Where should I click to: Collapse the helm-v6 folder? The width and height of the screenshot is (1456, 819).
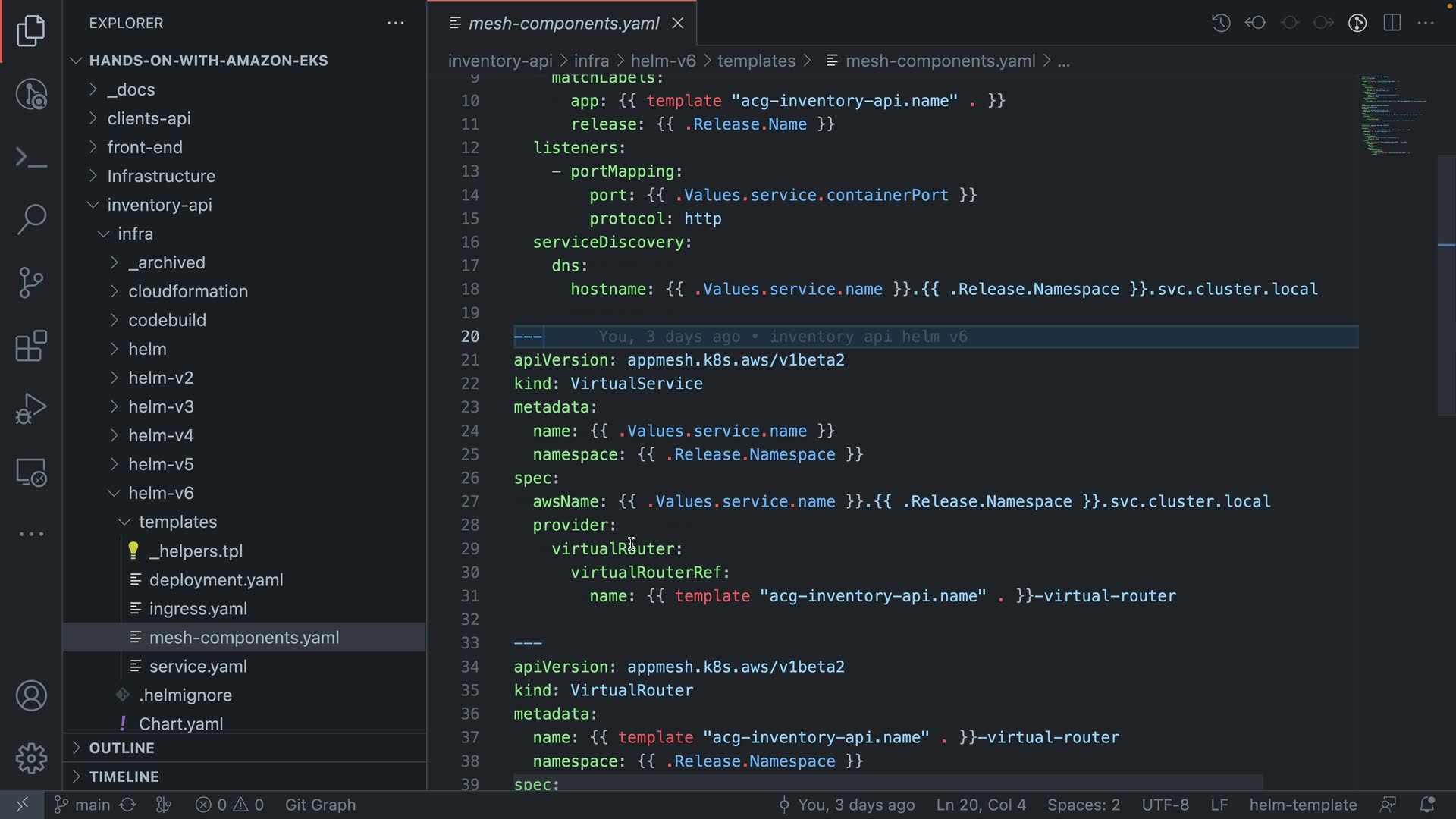coord(161,493)
